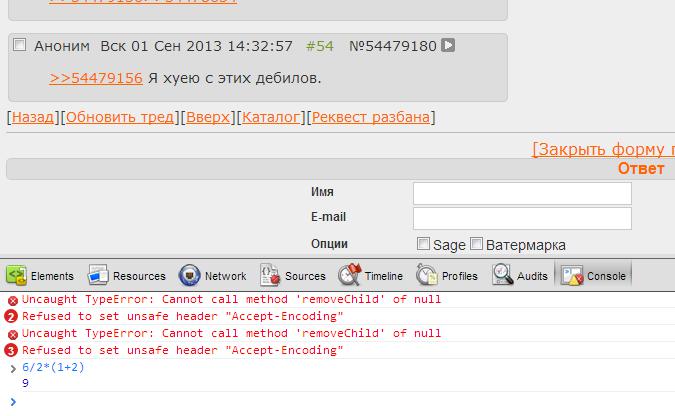Click the Ответ form heading
This screenshot has height=416, width=675.
click(641, 168)
